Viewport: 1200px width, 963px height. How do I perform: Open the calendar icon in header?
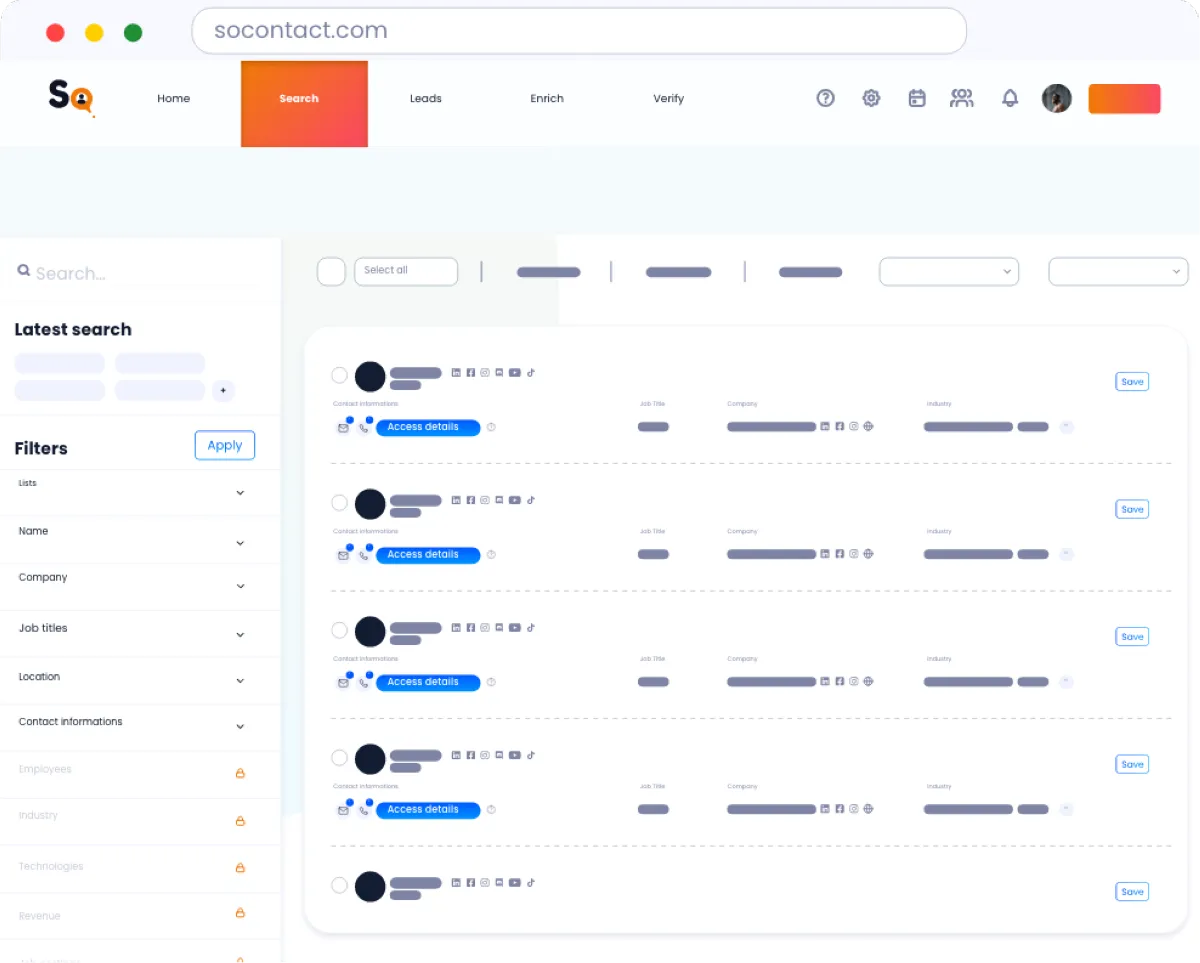click(916, 98)
